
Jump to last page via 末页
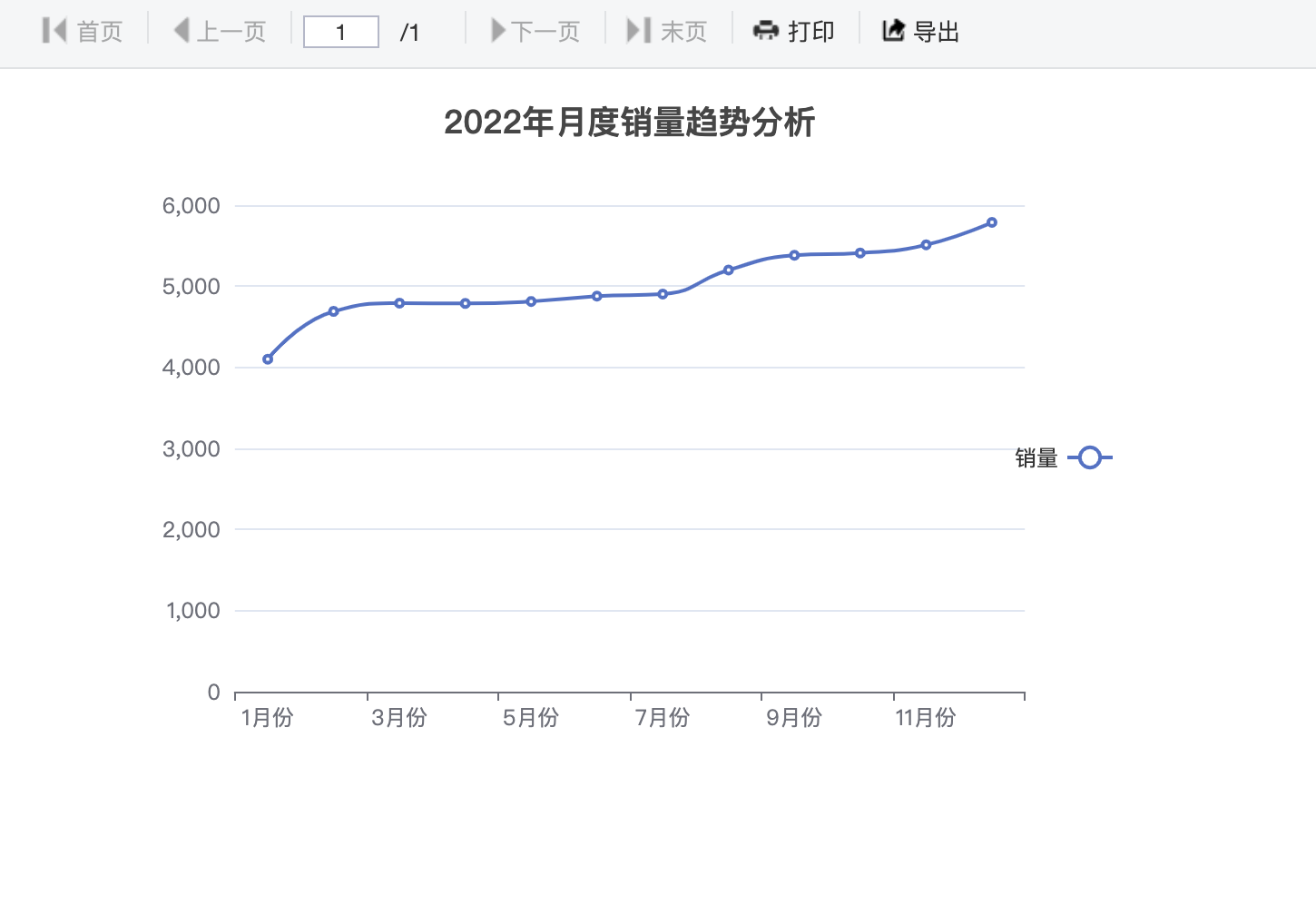tap(667, 32)
